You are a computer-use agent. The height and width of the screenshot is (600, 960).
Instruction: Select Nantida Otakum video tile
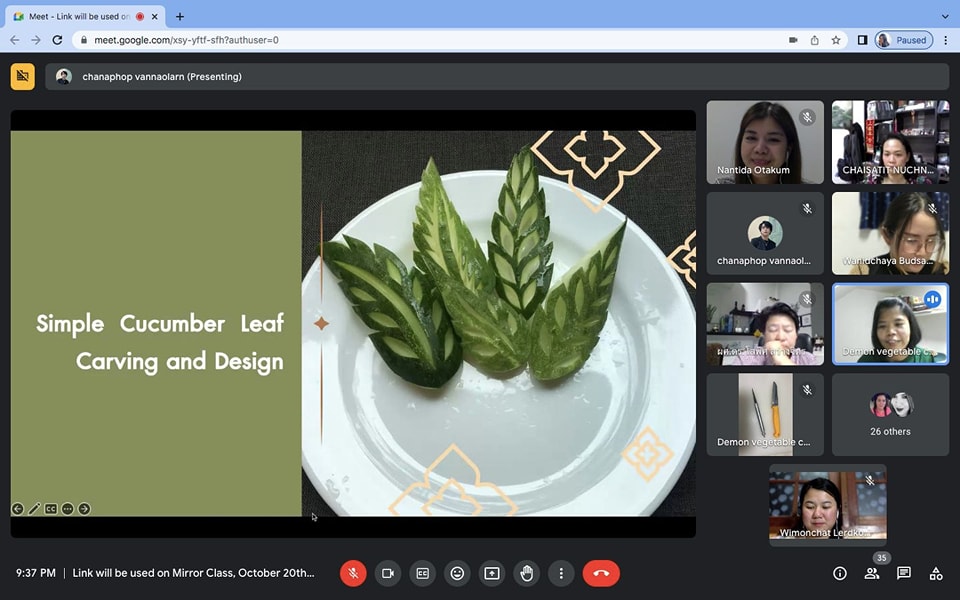pos(765,142)
